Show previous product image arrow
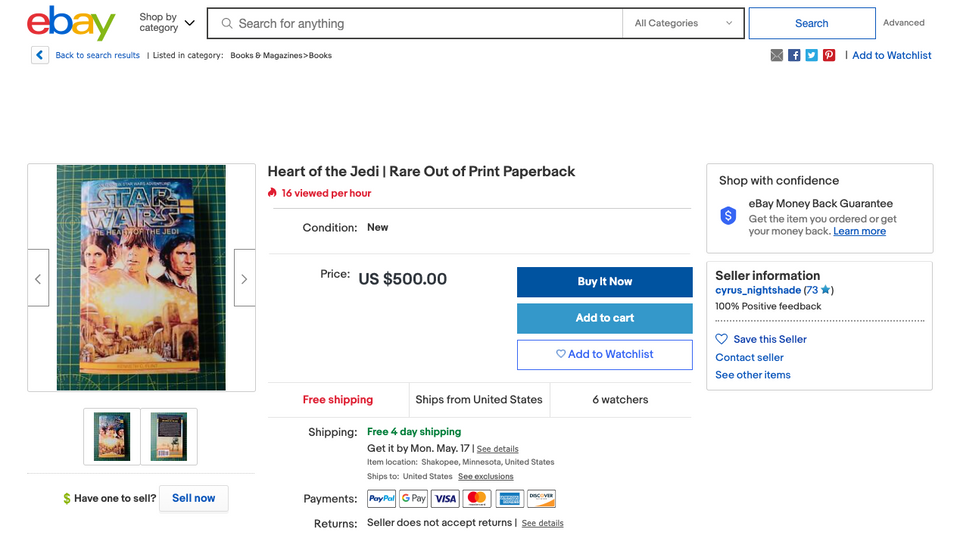960x544 pixels. [x=38, y=278]
